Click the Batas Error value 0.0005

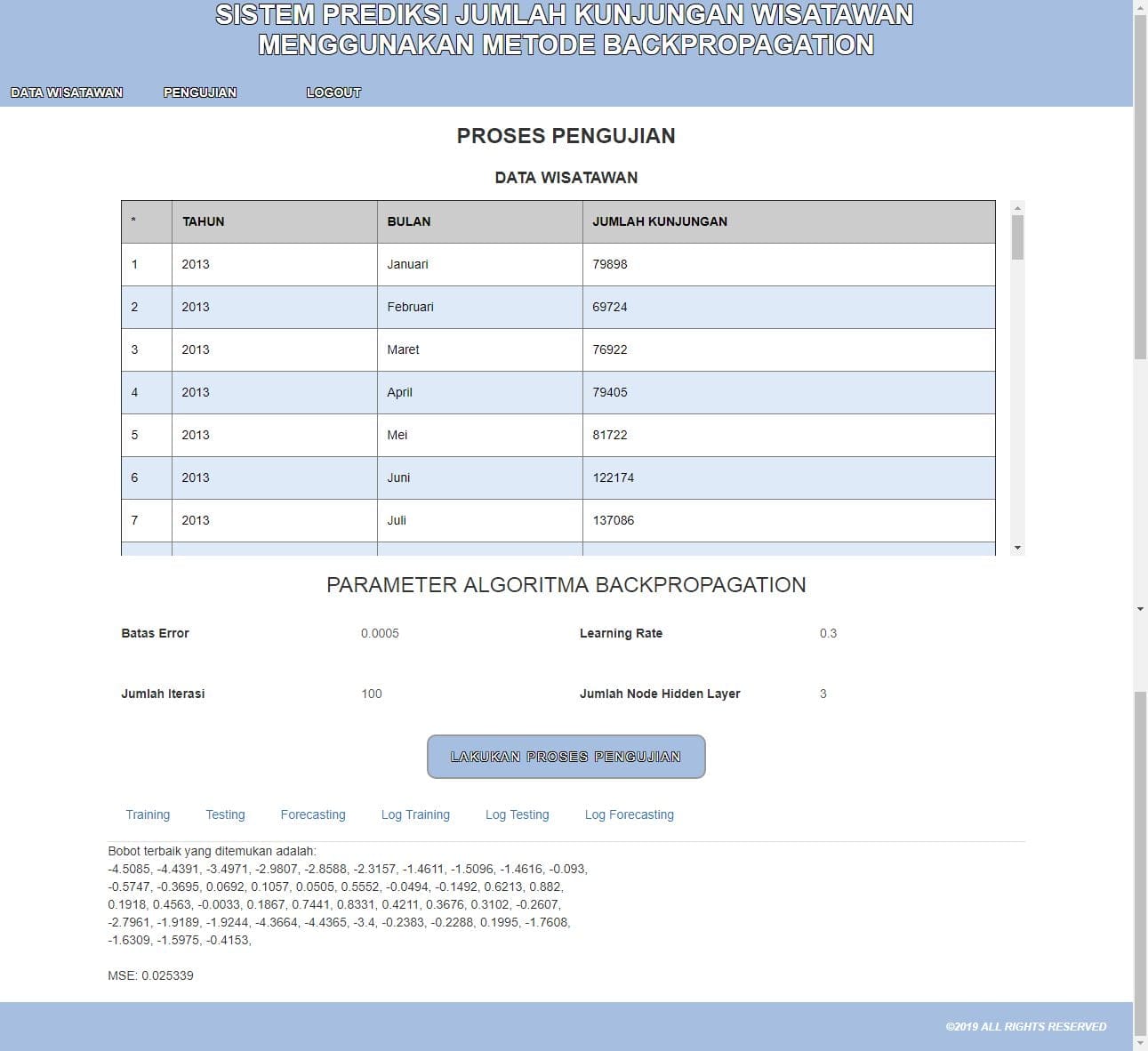pos(380,633)
